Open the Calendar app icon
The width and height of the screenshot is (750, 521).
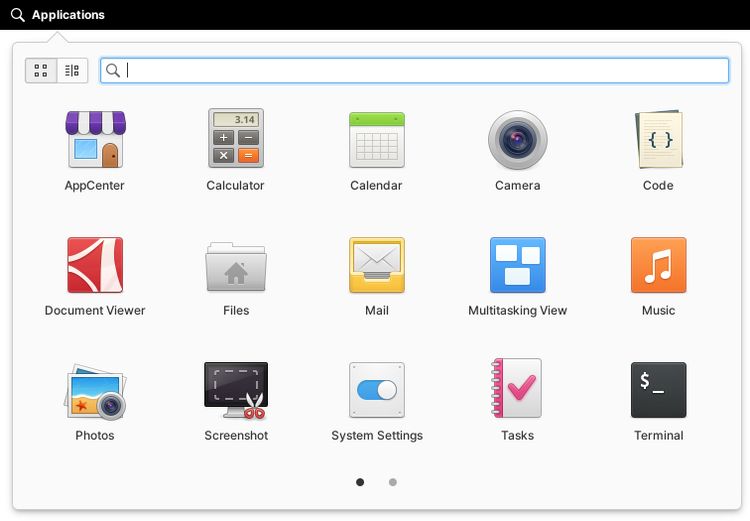[x=377, y=140]
